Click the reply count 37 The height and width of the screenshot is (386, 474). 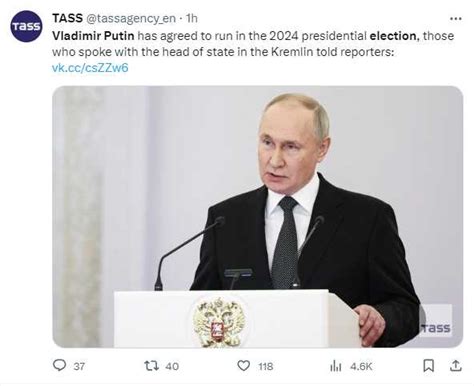click(79, 366)
